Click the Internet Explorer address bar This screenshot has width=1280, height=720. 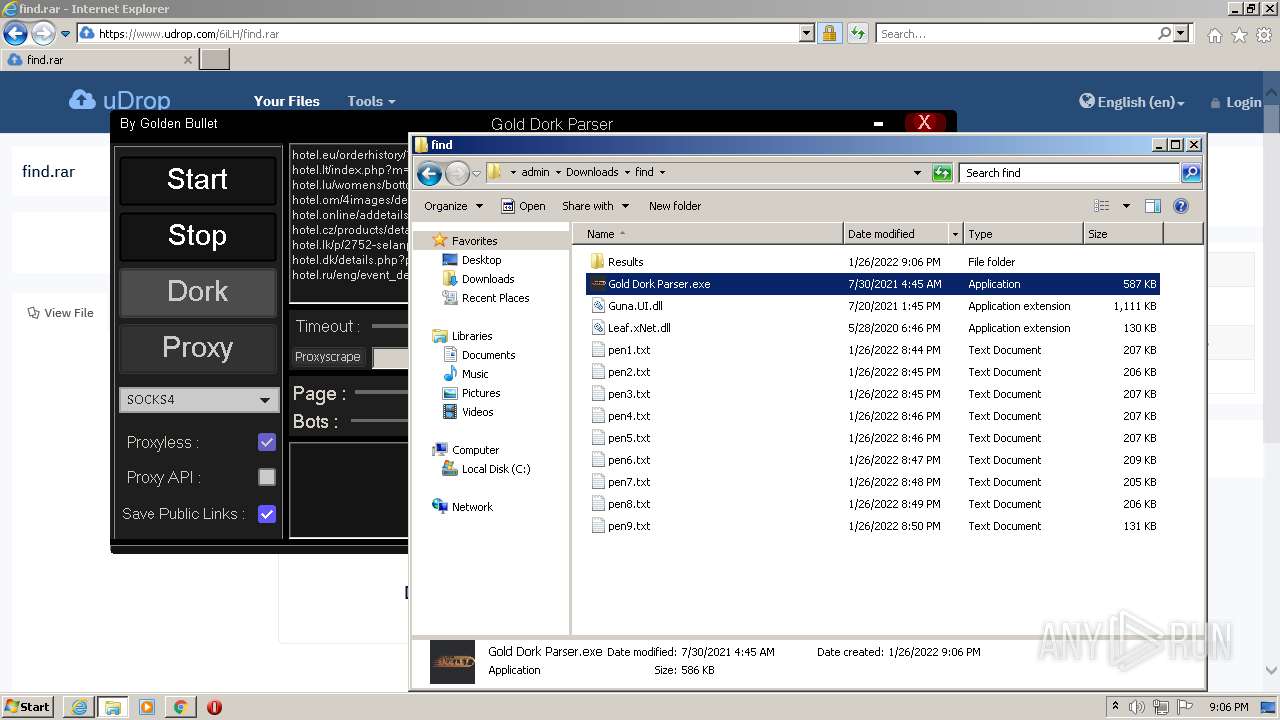(447, 34)
